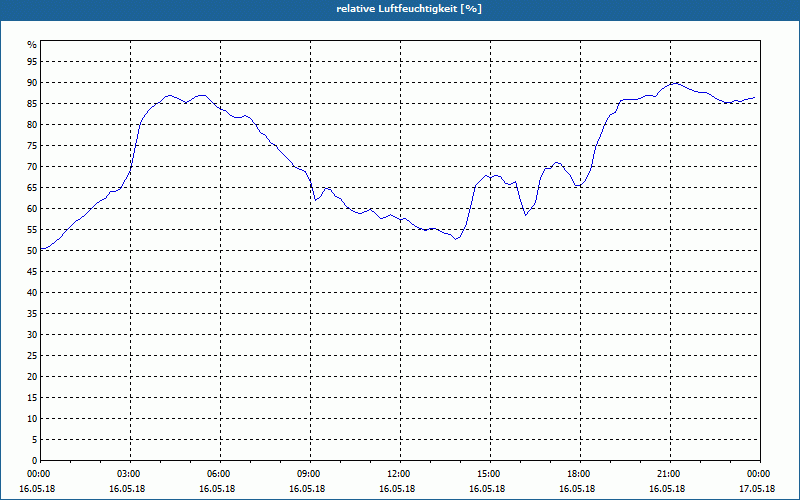Image resolution: width=800 pixels, height=500 pixels.
Task: Click the 45 value on the y-axis
Action: pos(32,271)
